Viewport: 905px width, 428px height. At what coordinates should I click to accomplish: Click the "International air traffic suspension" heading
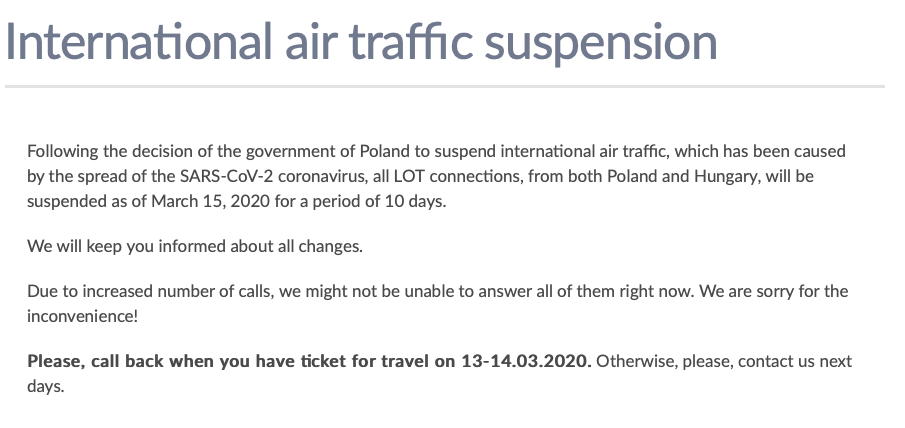[x=361, y=41]
